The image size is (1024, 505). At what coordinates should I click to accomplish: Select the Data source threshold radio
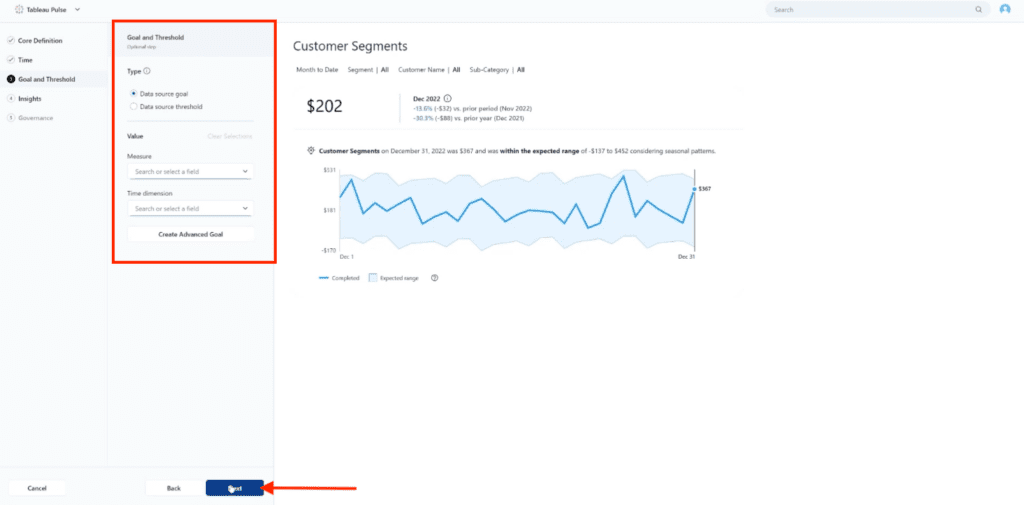point(134,106)
